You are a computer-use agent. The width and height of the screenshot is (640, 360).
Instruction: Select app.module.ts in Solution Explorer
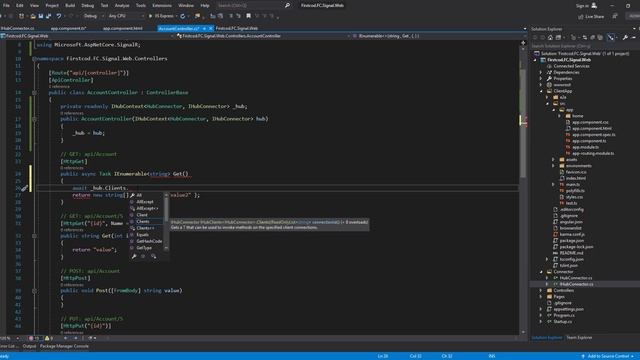pos(585,147)
